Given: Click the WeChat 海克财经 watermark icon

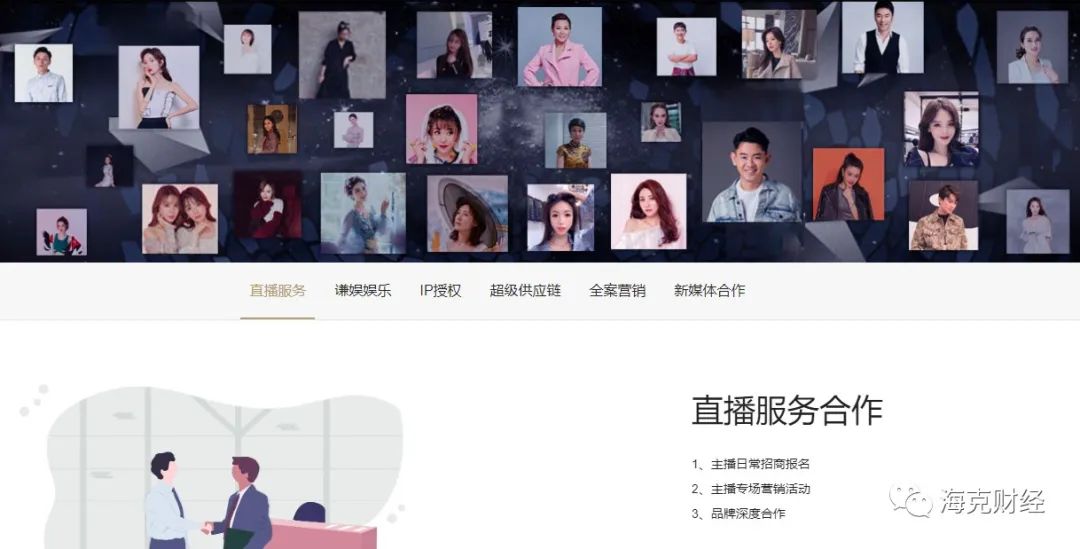Looking at the screenshot, I should (911, 501).
